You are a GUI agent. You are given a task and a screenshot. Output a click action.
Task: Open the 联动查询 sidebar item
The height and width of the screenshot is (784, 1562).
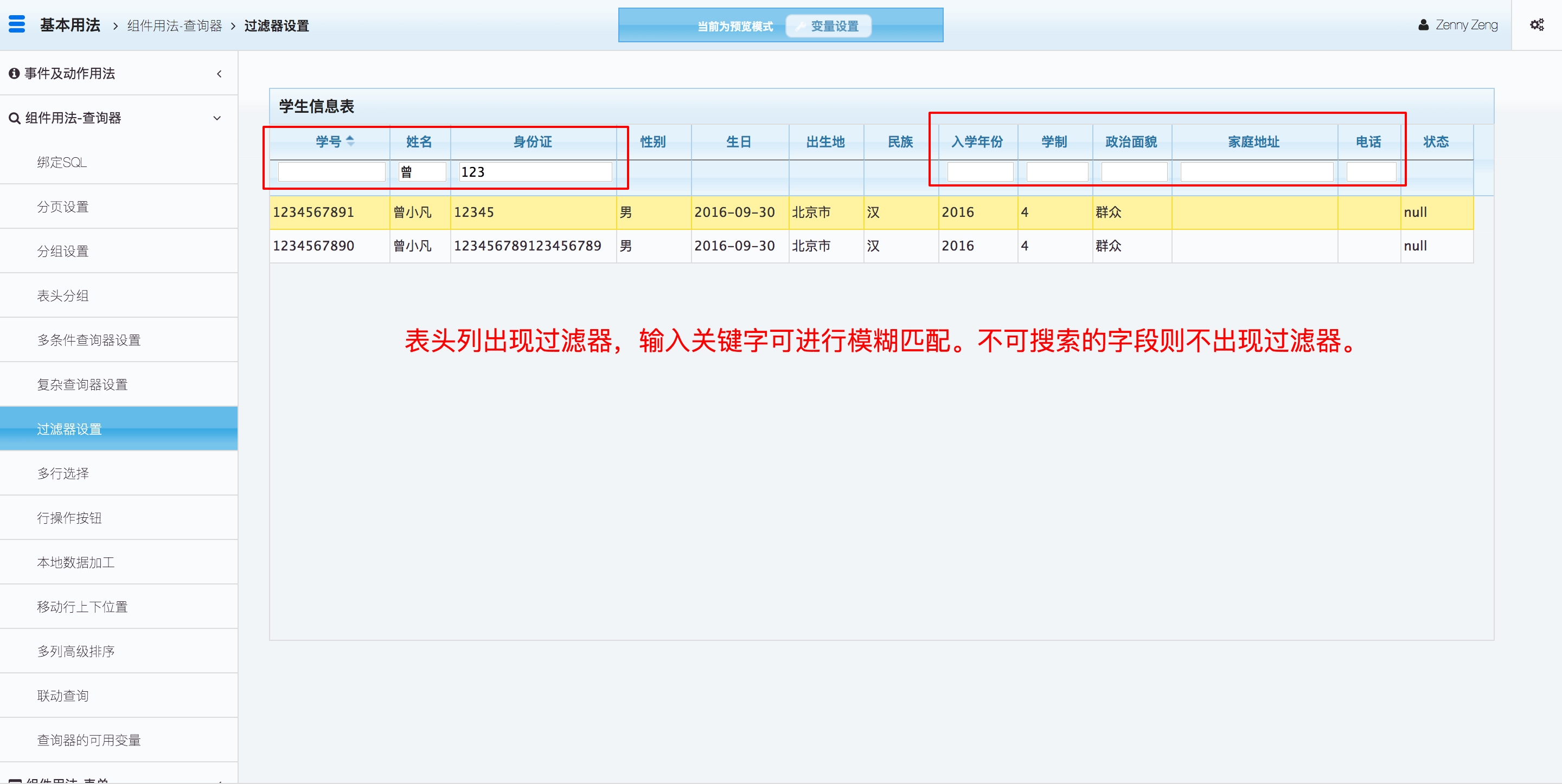(x=62, y=696)
